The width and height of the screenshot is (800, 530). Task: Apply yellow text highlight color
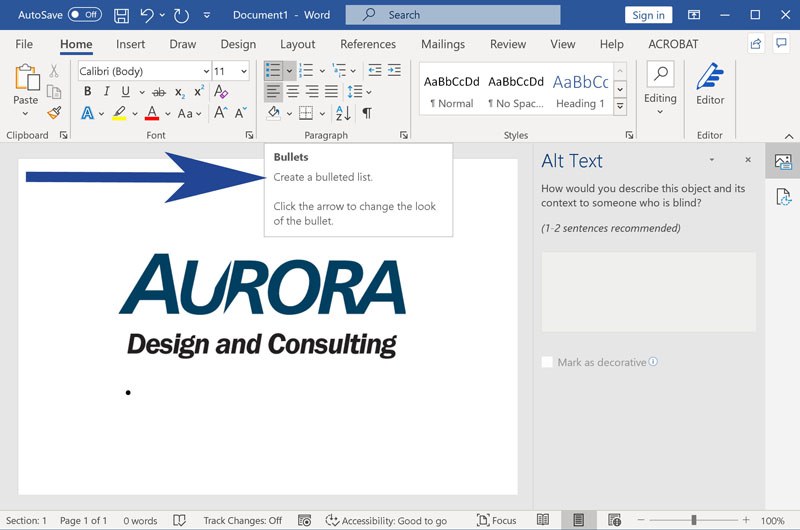pos(119,113)
